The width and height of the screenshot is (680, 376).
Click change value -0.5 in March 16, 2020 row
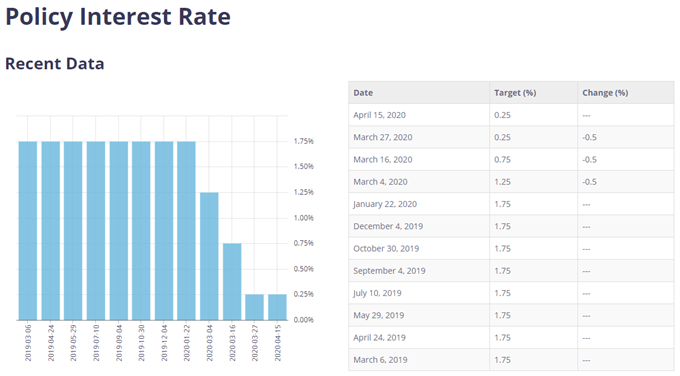pos(589,160)
